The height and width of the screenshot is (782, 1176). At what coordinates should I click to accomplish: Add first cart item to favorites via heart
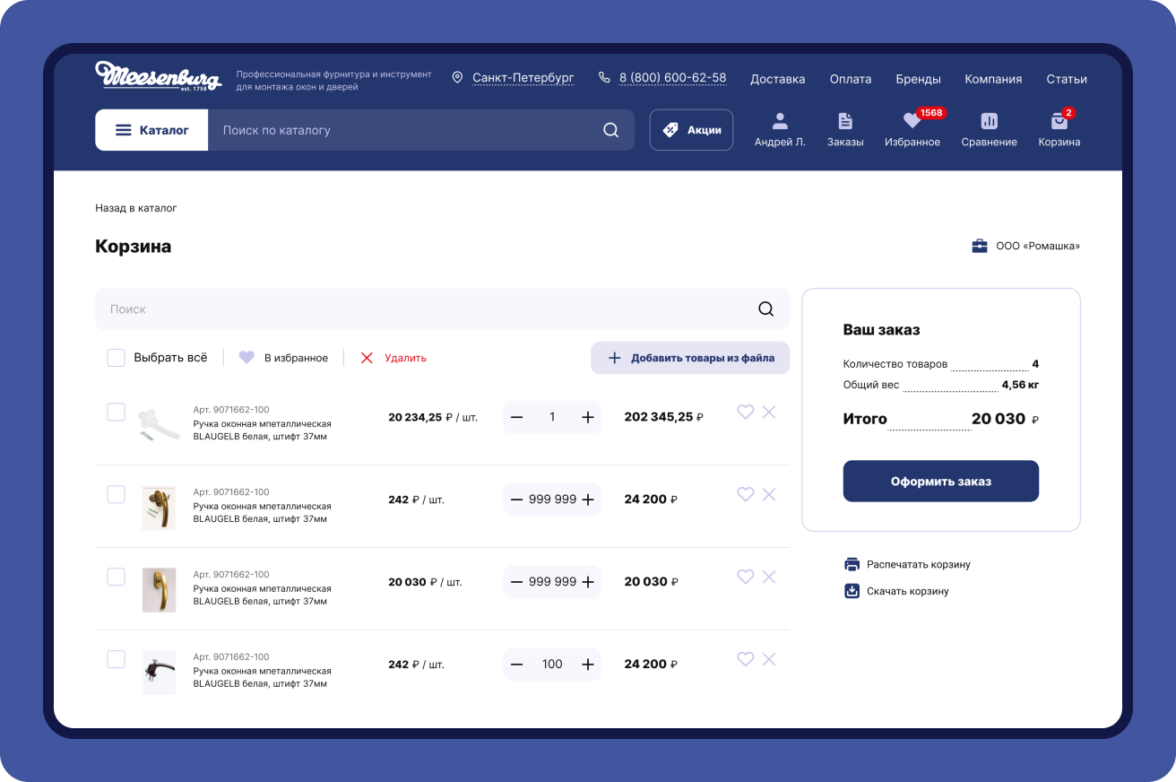coord(745,411)
